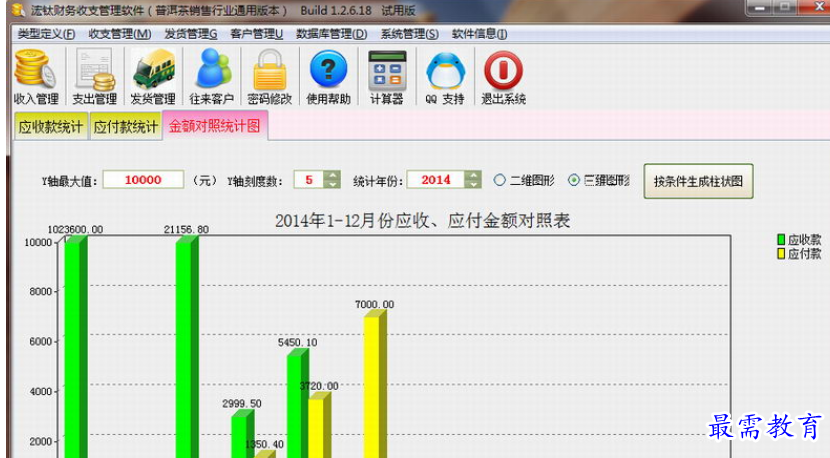Close the application window
The image size is (830, 458).
[x=817, y=6]
